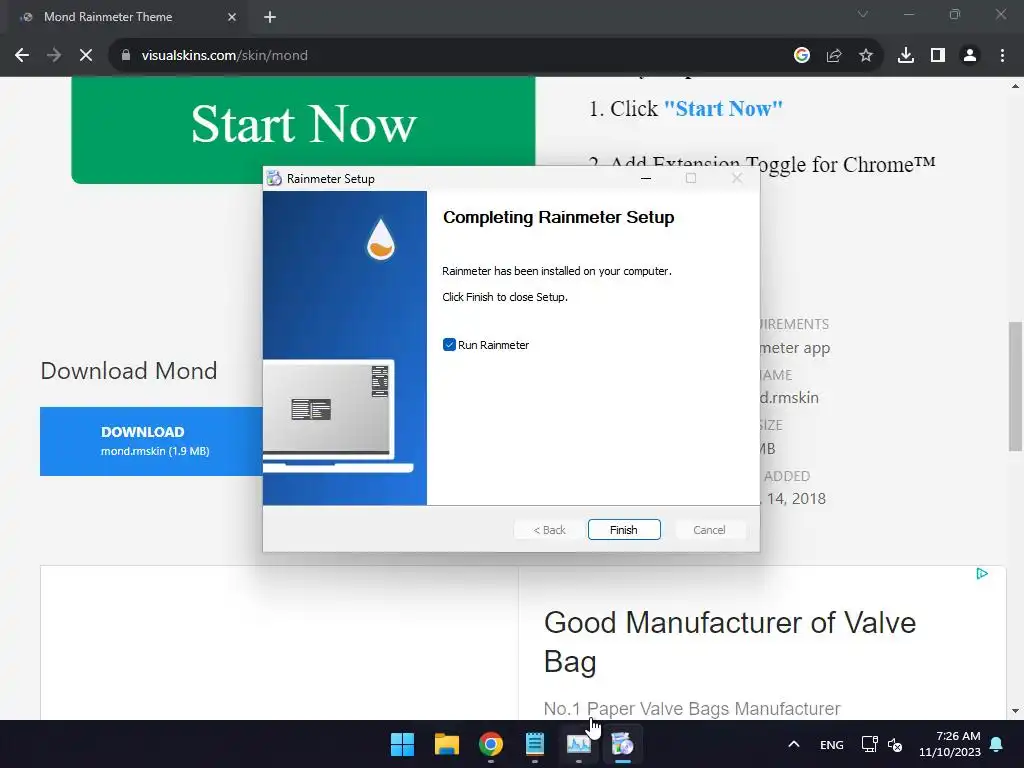
Task: Click the blue "Start Now" text link
Action: (723, 108)
